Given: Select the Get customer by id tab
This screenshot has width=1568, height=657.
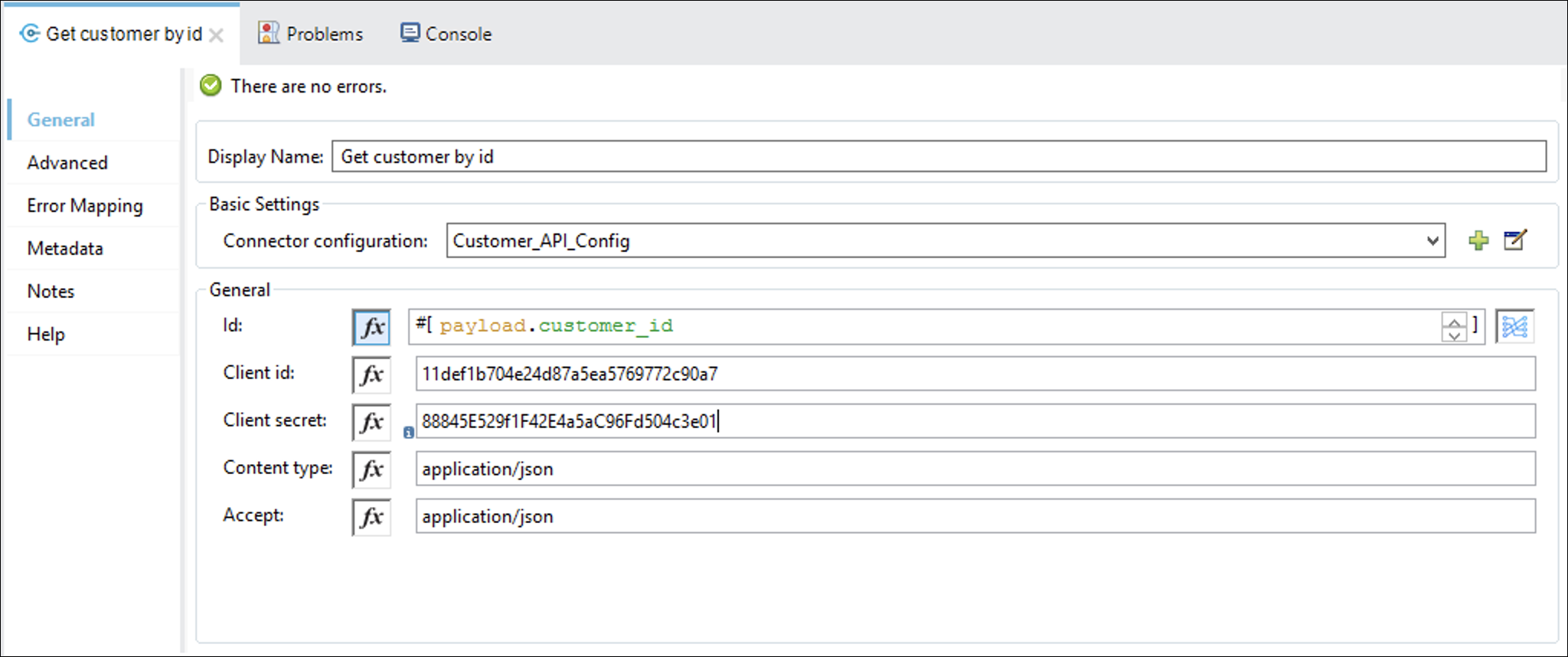Looking at the screenshot, I should pos(123,34).
